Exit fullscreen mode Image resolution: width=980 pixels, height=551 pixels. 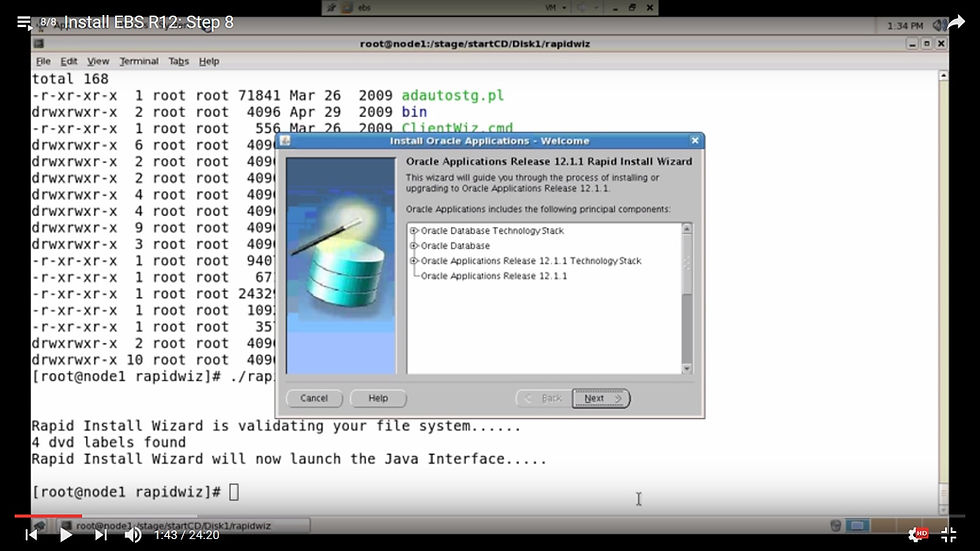pos(949,534)
